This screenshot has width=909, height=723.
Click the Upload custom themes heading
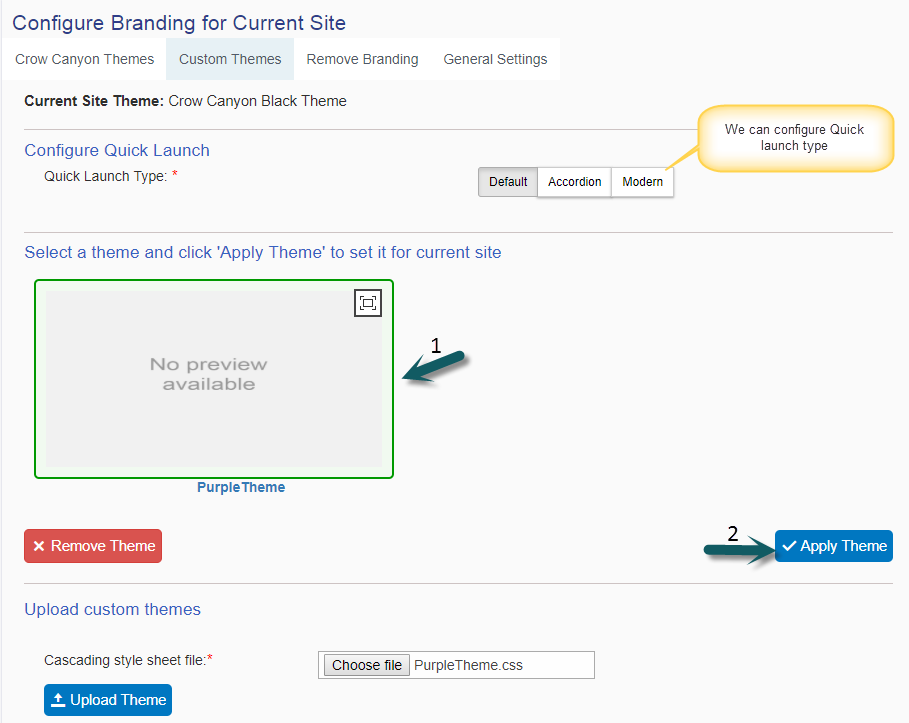coord(112,609)
